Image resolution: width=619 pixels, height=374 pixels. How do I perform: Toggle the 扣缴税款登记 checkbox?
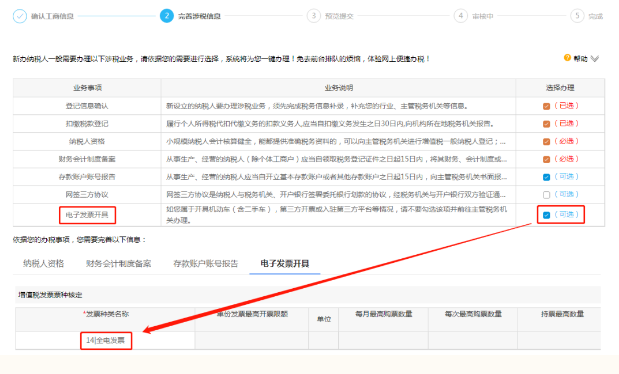coord(546,124)
